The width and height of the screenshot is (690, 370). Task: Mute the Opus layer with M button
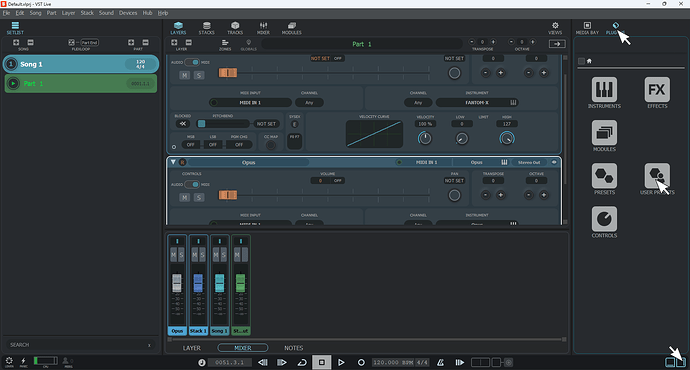click(x=184, y=198)
